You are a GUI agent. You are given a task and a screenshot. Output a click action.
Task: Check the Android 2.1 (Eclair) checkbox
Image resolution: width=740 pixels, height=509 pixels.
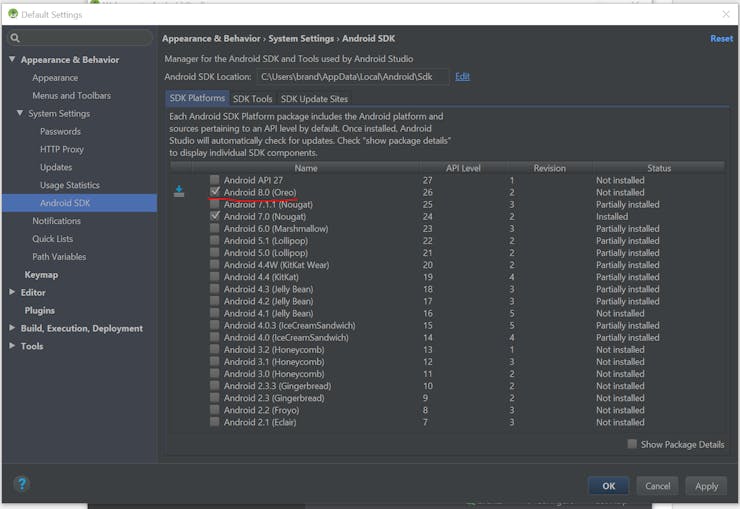tap(215, 422)
